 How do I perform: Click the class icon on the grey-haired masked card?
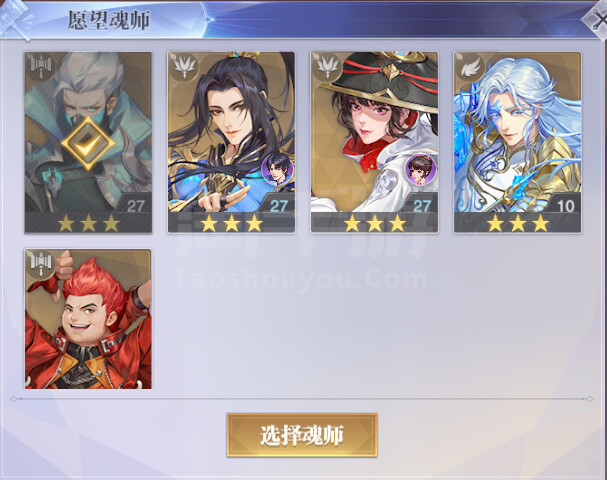click(41, 67)
